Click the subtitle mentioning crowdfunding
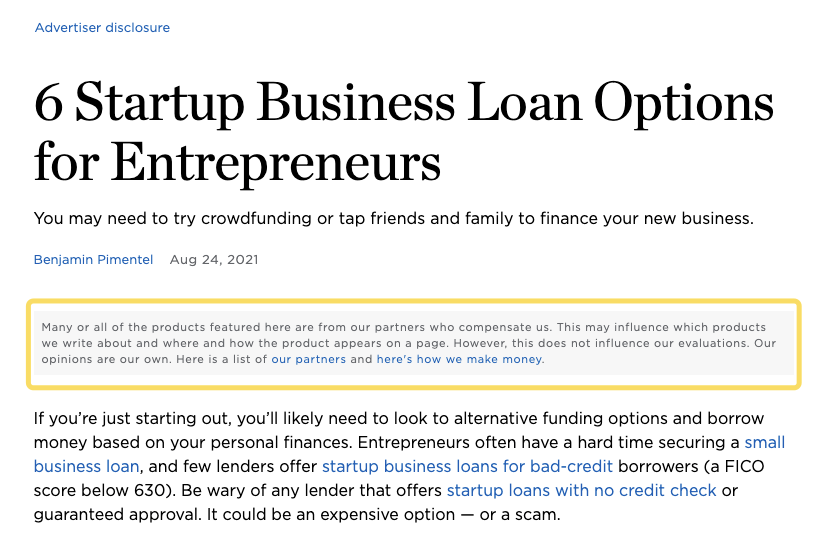 coord(392,218)
